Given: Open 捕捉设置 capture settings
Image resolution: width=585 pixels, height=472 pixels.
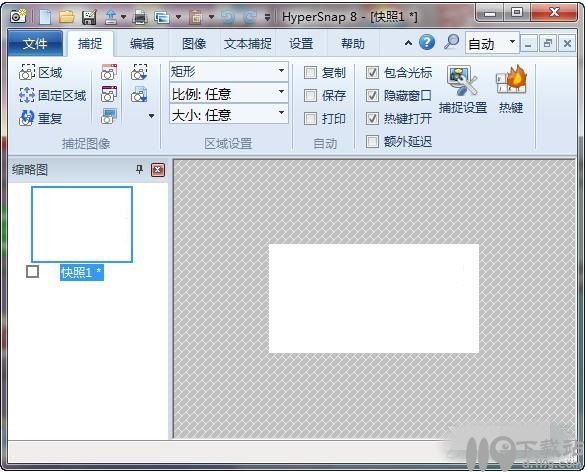Looking at the screenshot, I should [463, 90].
